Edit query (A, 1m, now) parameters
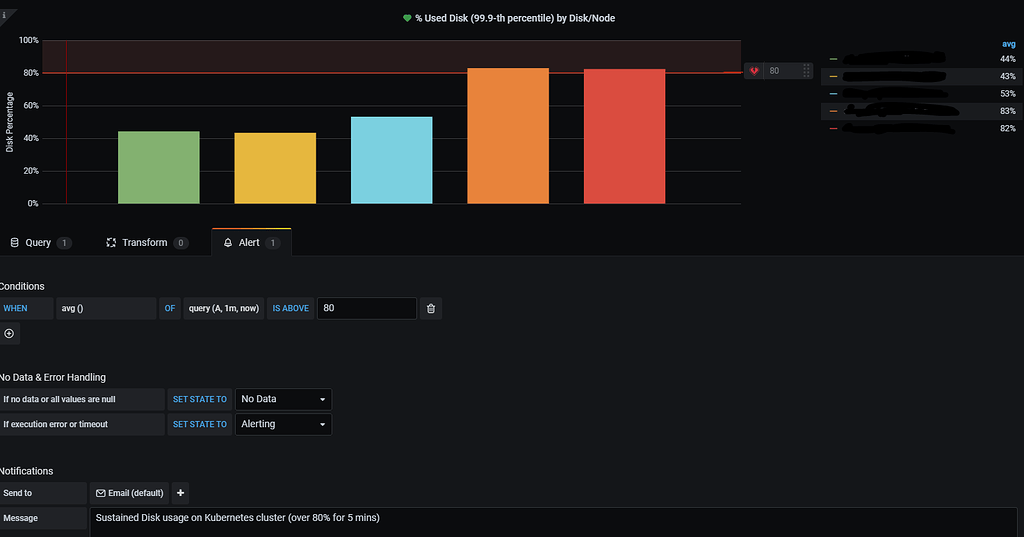Screen dimensions: 1024x537 pyautogui.click(x=223, y=308)
